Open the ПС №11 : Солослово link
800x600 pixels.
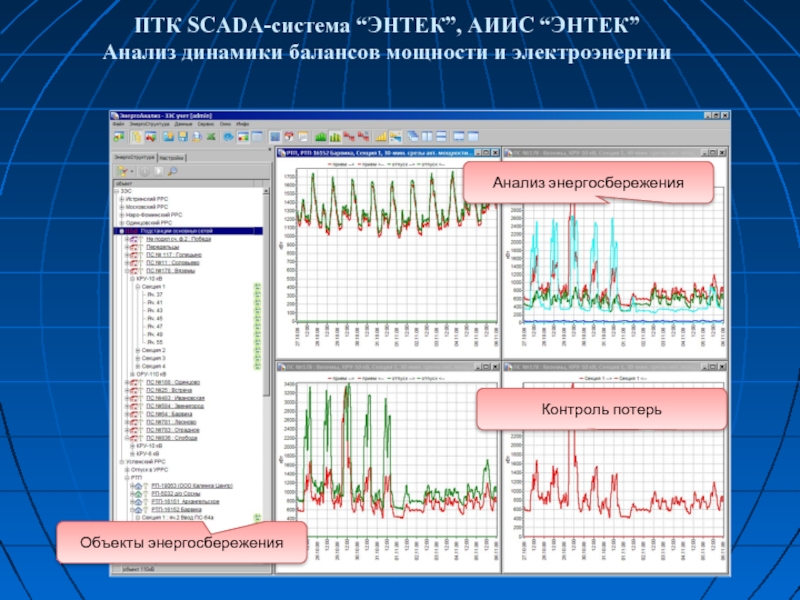172,263
